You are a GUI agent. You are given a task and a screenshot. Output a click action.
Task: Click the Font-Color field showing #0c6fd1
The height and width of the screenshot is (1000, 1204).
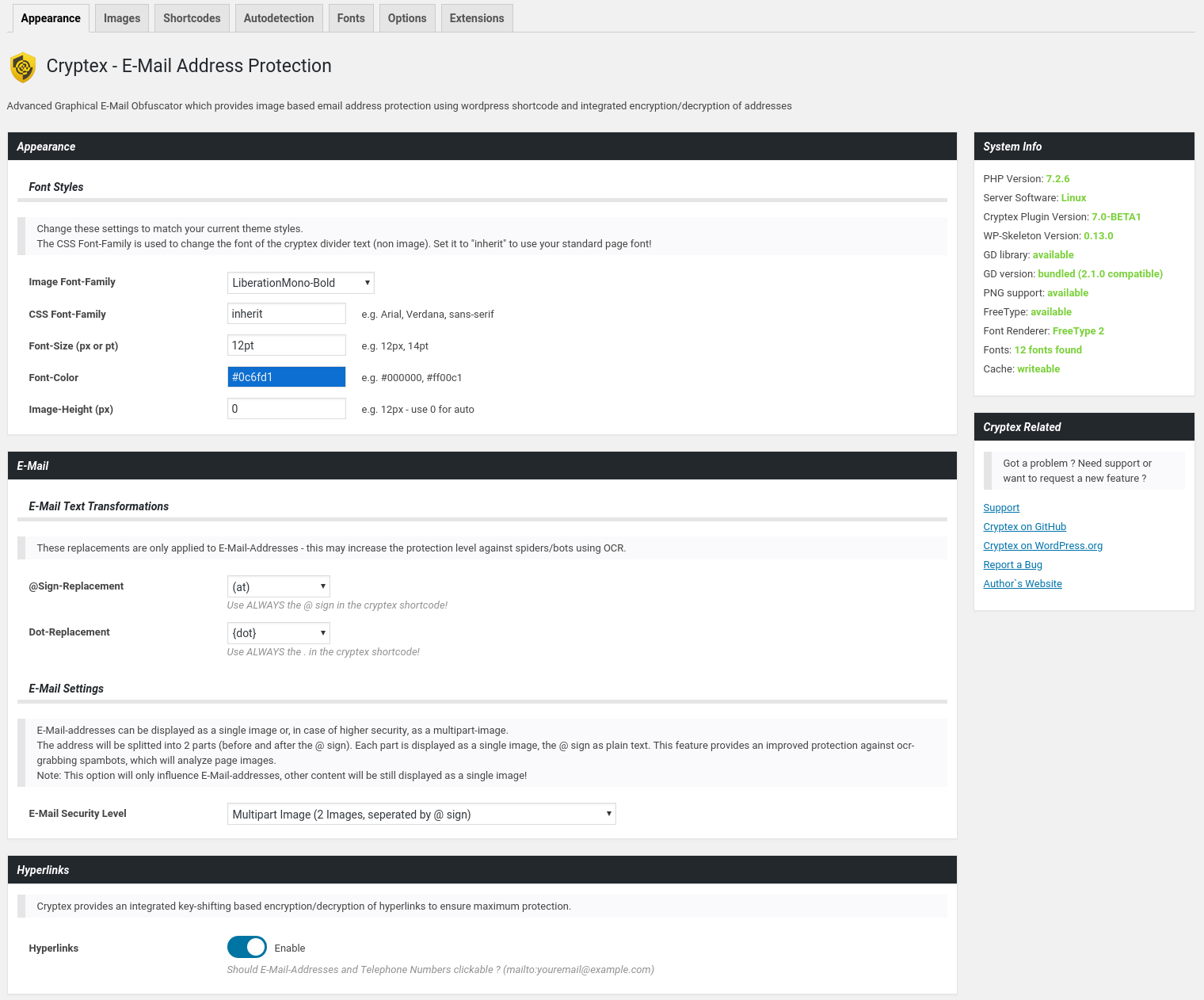point(287,377)
